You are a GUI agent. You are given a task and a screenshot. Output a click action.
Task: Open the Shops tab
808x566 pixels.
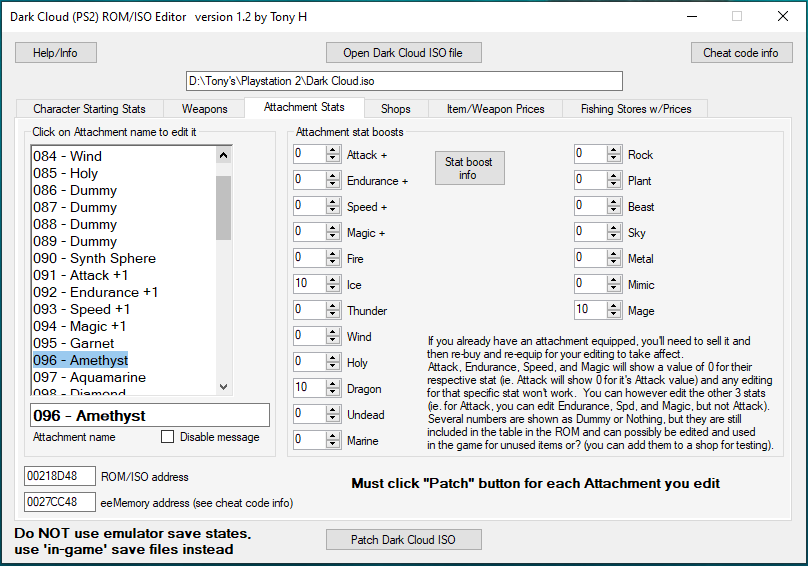click(395, 109)
